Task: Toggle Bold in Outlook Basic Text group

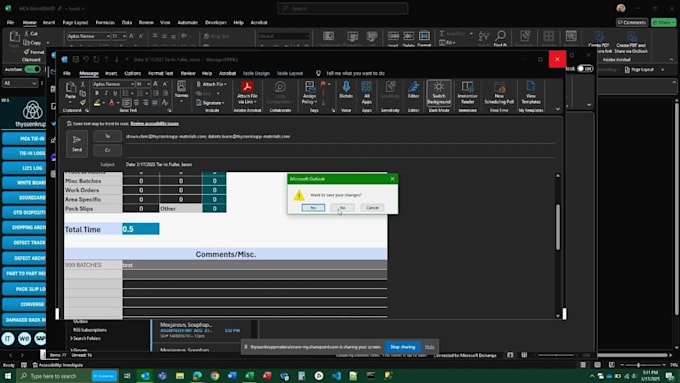Action: click(x=97, y=93)
